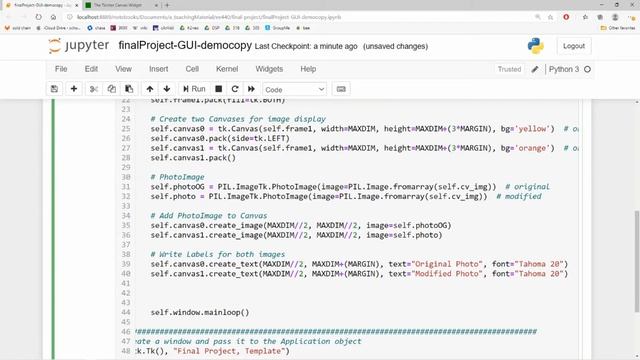Move selected cell up arrow
640x360 pixels.
(x=150, y=89)
